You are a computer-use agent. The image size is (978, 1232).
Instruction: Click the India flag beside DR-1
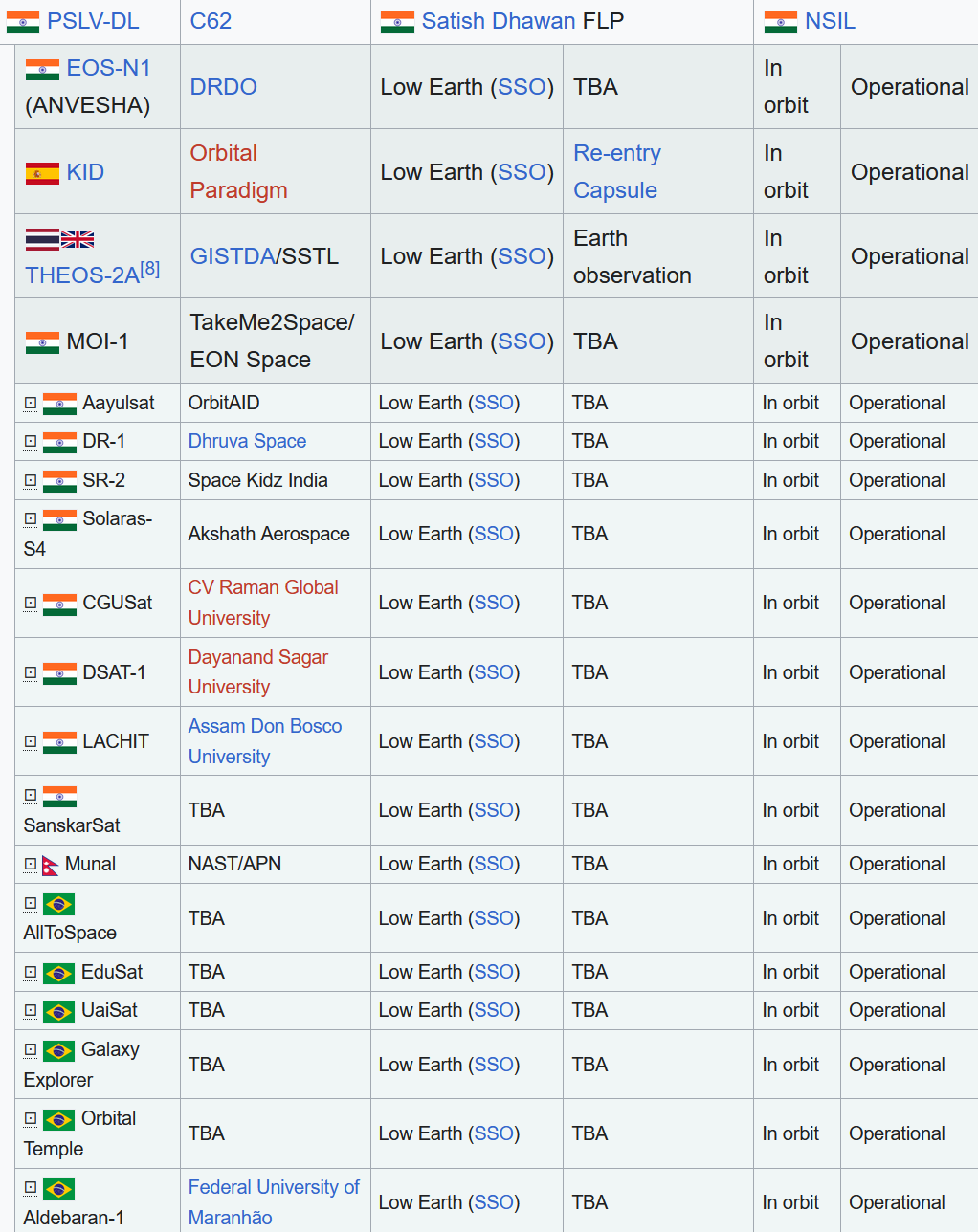[x=59, y=442]
